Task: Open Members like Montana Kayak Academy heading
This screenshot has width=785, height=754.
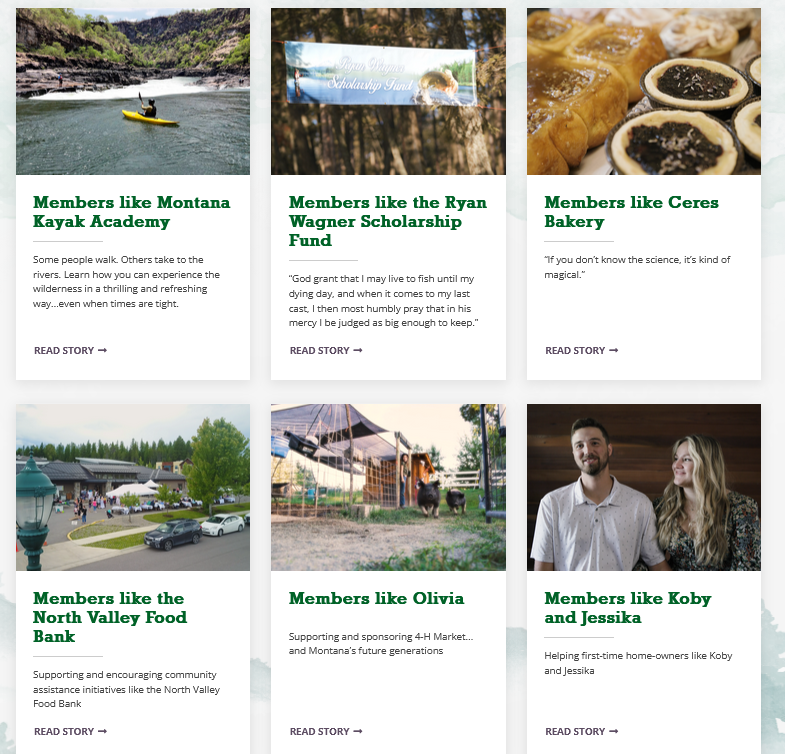Action: click(132, 212)
